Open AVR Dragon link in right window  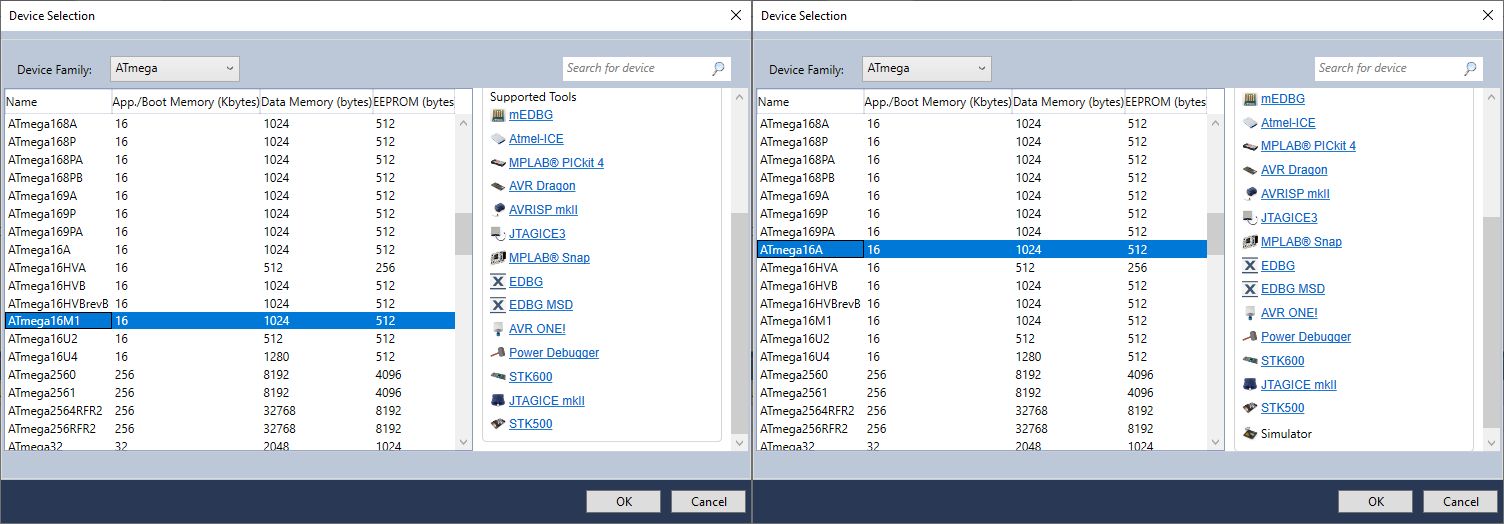[x=1294, y=170]
